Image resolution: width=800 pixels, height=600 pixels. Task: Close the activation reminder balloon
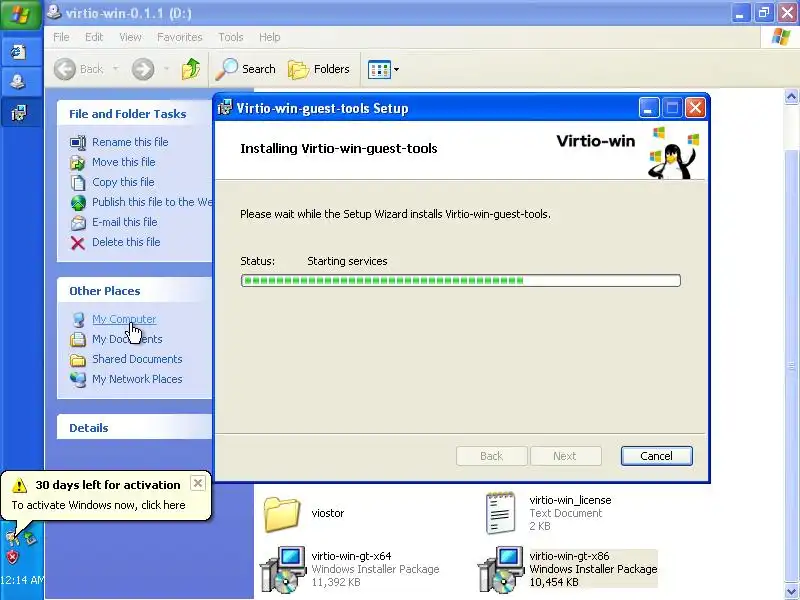[x=198, y=483]
